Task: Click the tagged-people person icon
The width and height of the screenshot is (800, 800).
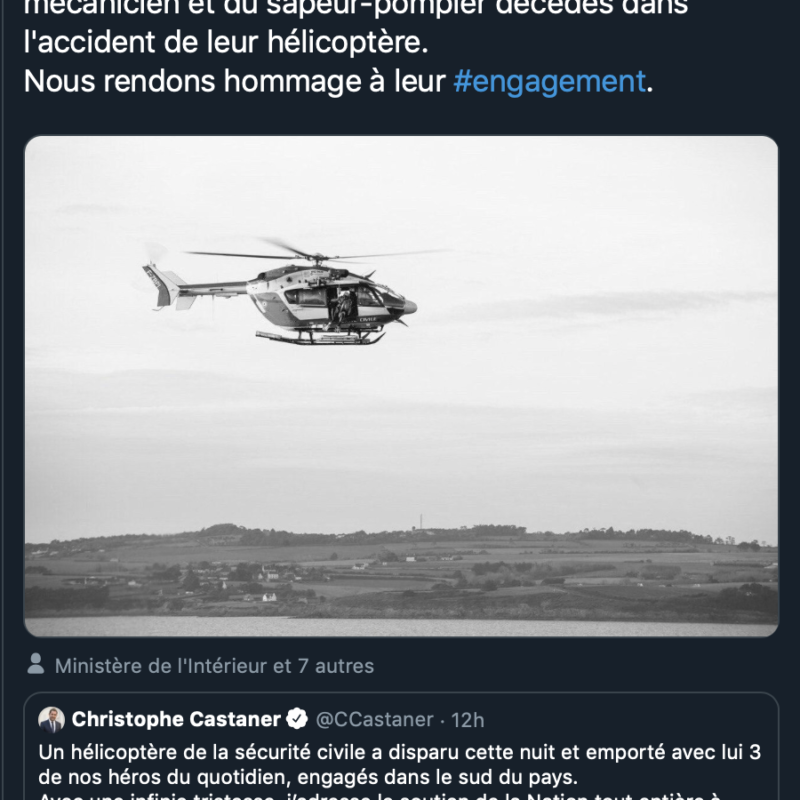Action: coord(36,664)
